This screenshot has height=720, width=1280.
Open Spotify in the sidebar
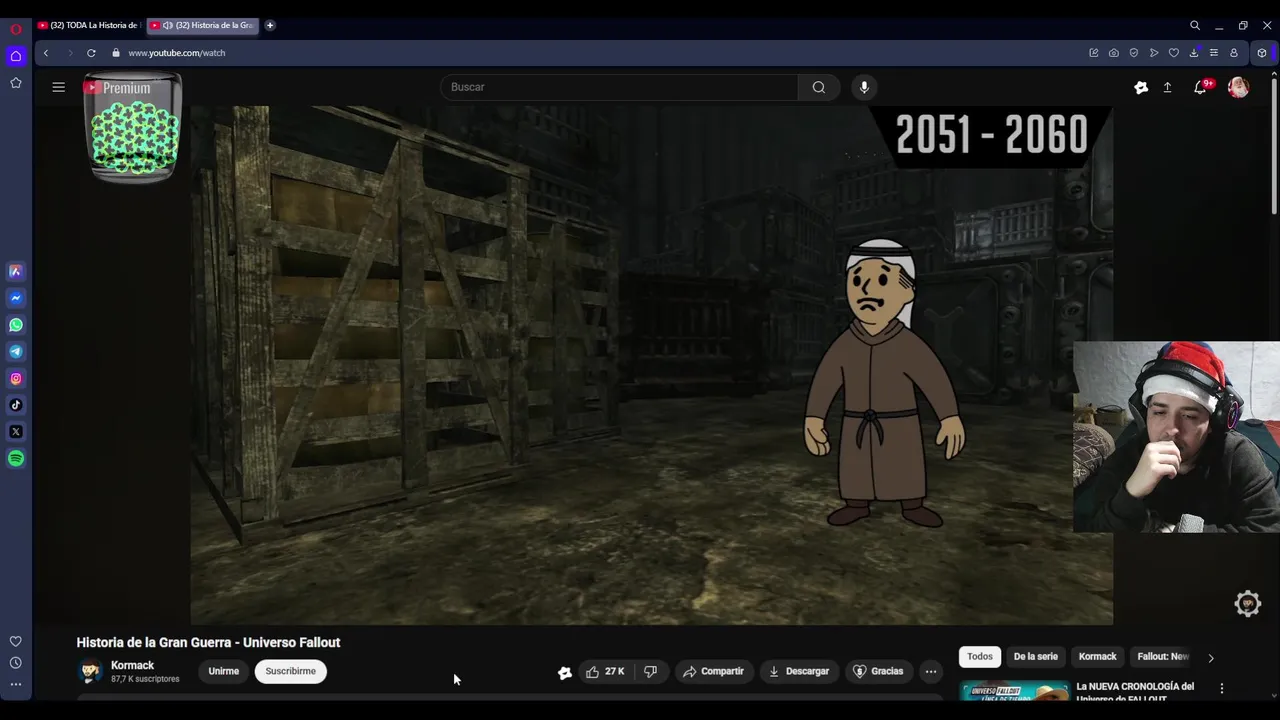[x=16, y=459]
